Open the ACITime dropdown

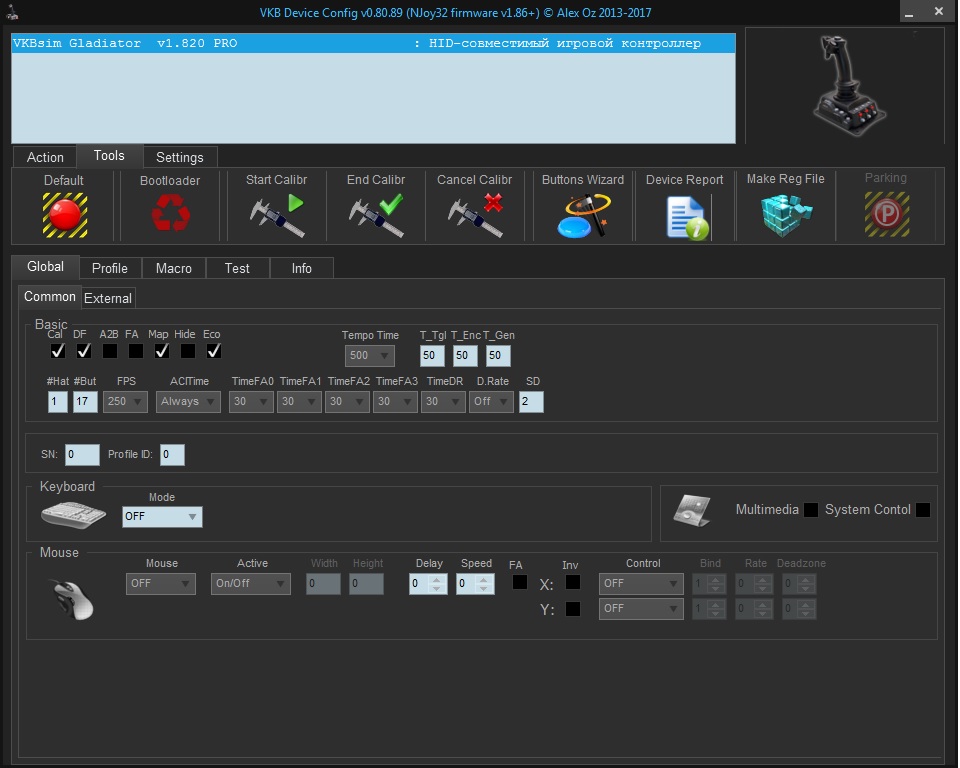[x=188, y=402]
